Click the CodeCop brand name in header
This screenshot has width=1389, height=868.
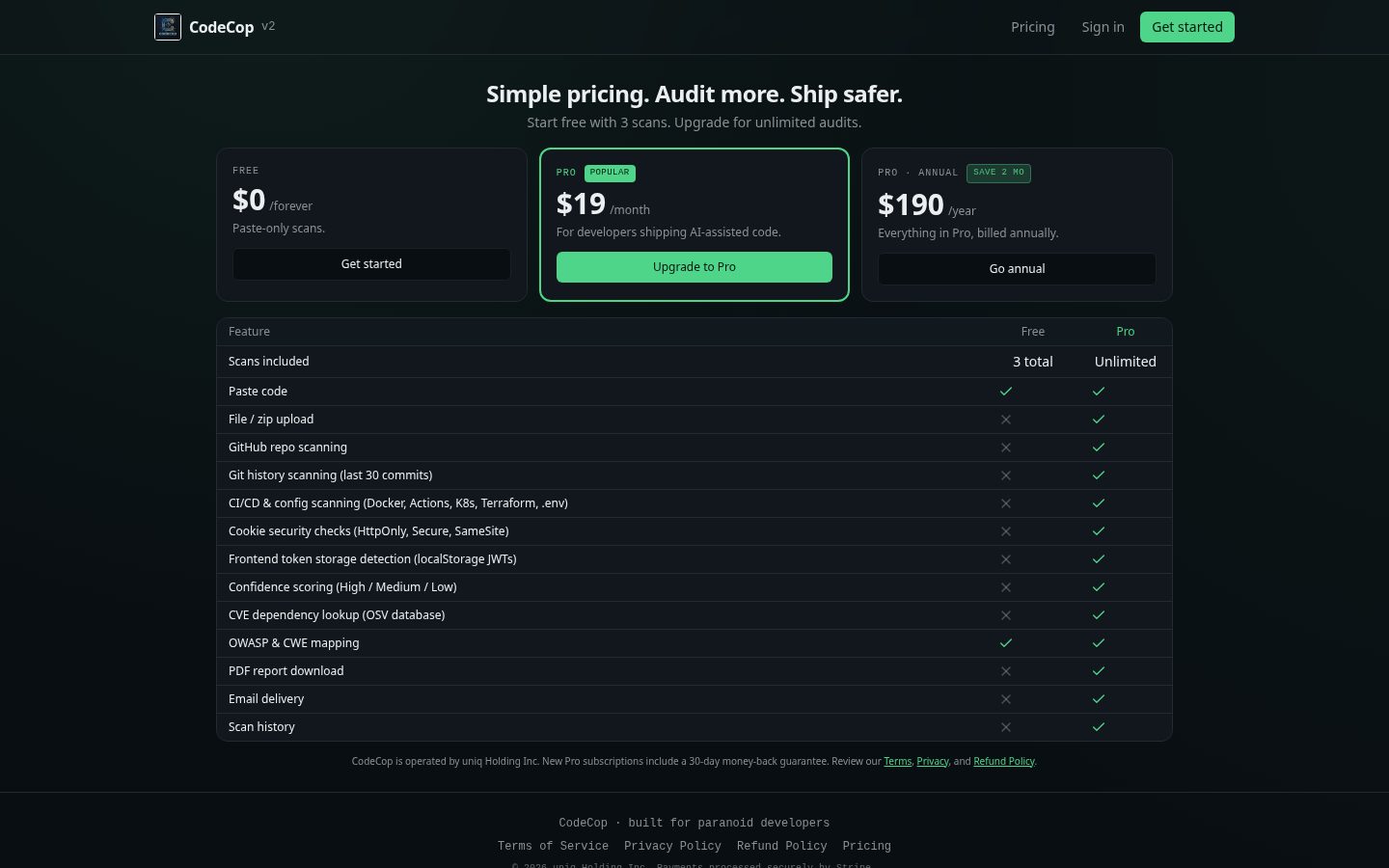221,27
